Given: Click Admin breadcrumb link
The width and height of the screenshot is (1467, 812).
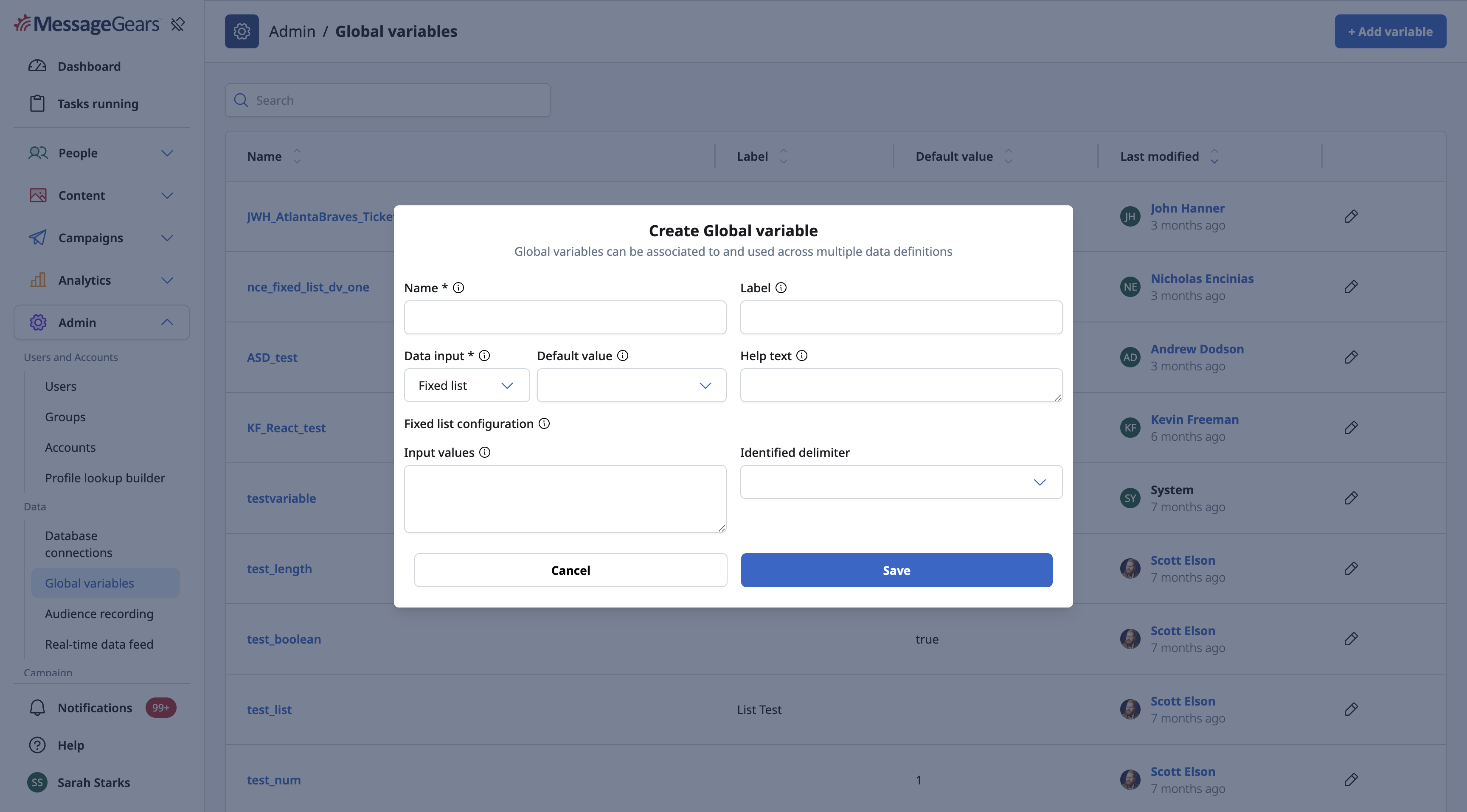Looking at the screenshot, I should point(292,31).
